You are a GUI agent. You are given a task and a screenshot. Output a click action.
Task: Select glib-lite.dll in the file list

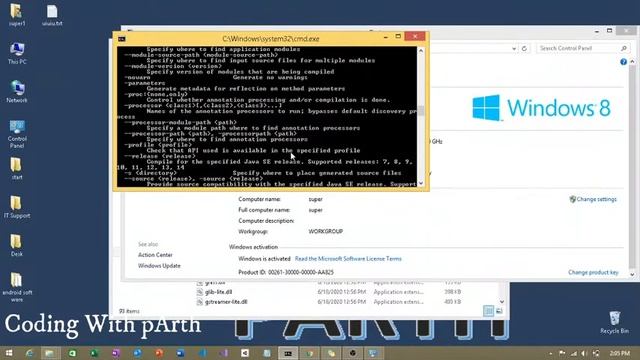(x=218, y=292)
